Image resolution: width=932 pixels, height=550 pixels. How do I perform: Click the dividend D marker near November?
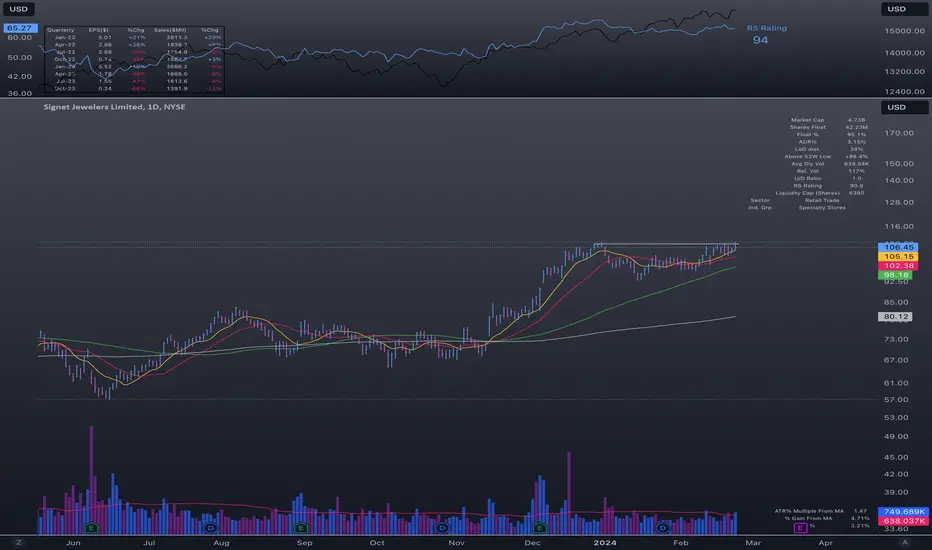tap(442, 527)
